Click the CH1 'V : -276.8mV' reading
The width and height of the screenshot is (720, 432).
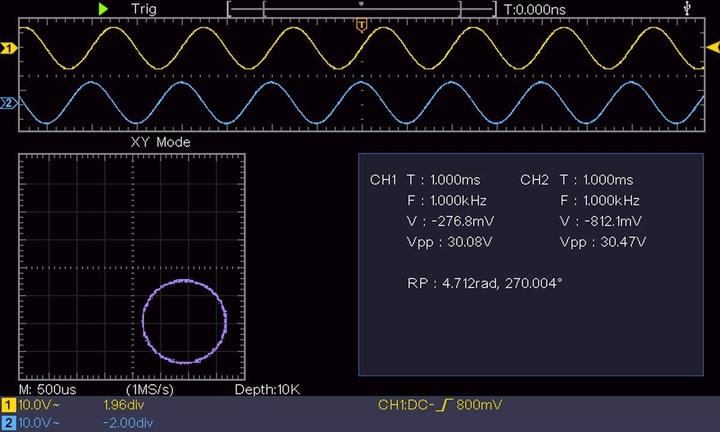point(450,221)
